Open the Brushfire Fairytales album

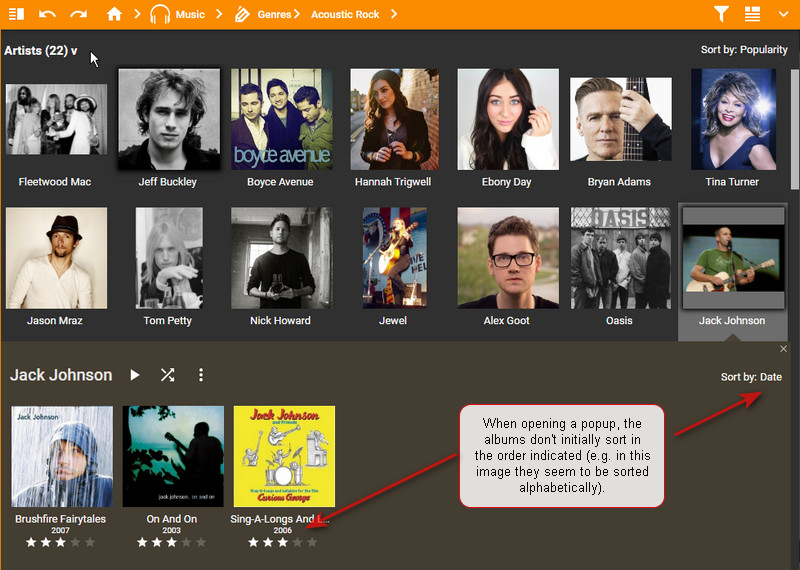click(62, 456)
